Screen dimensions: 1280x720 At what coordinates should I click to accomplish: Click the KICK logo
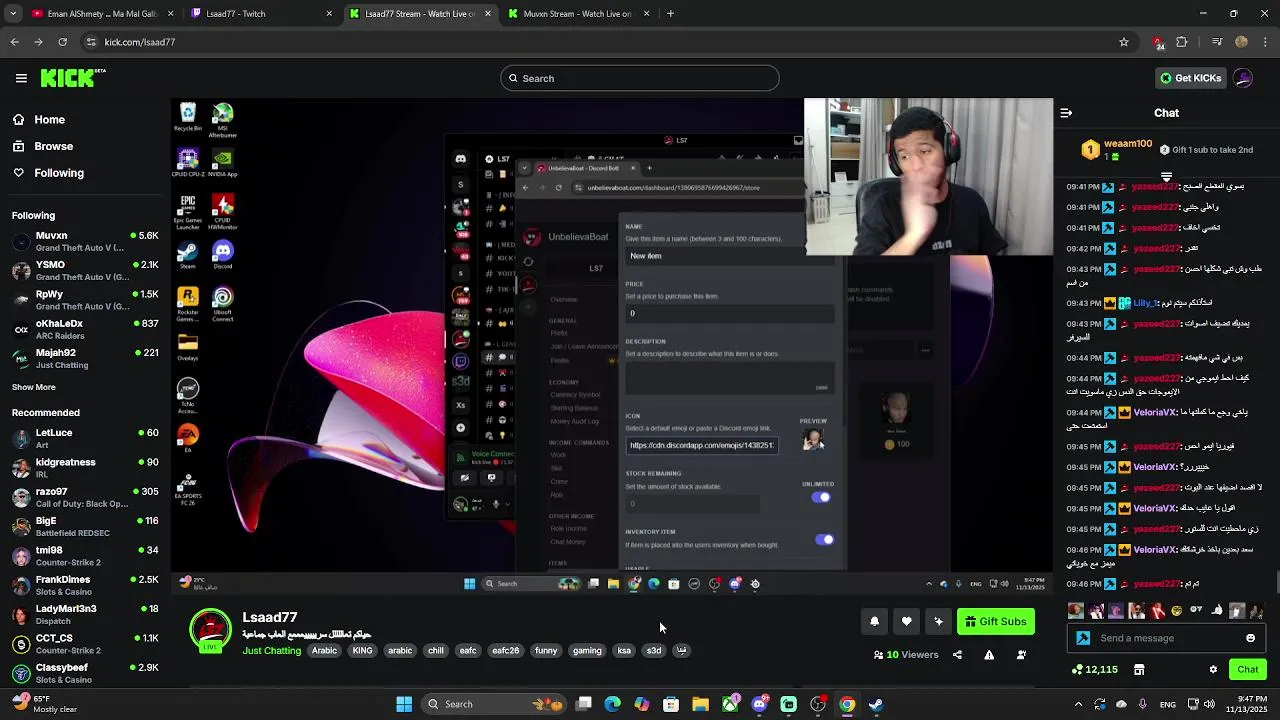tap(72, 78)
